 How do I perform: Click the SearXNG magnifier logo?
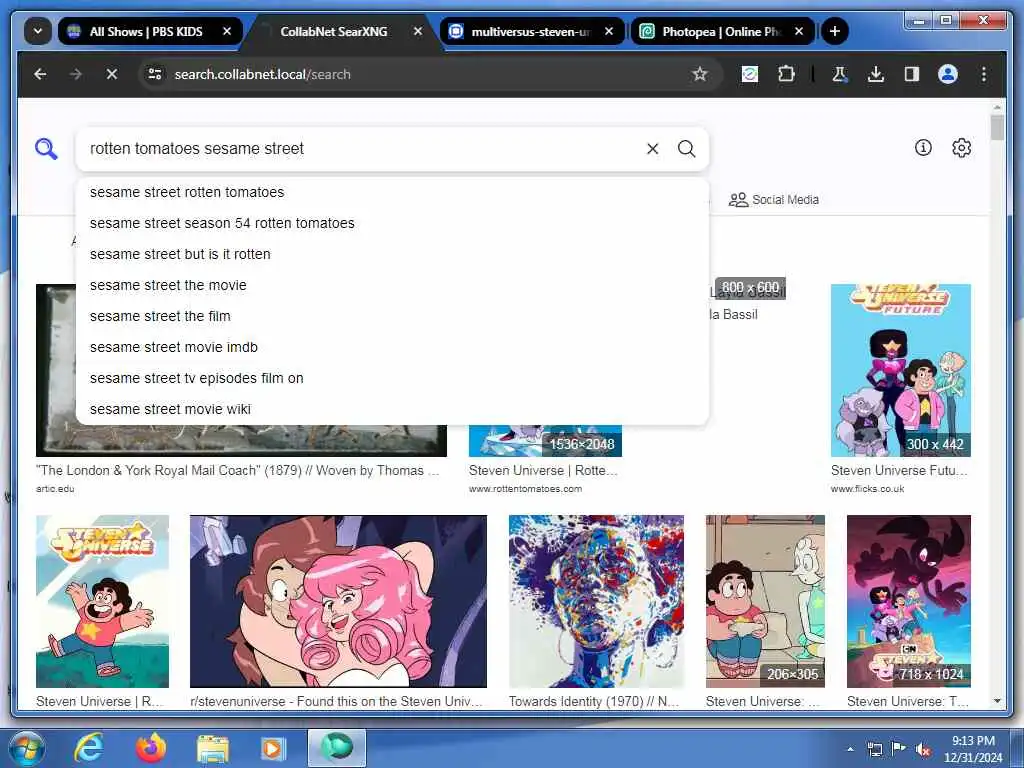(46, 149)
